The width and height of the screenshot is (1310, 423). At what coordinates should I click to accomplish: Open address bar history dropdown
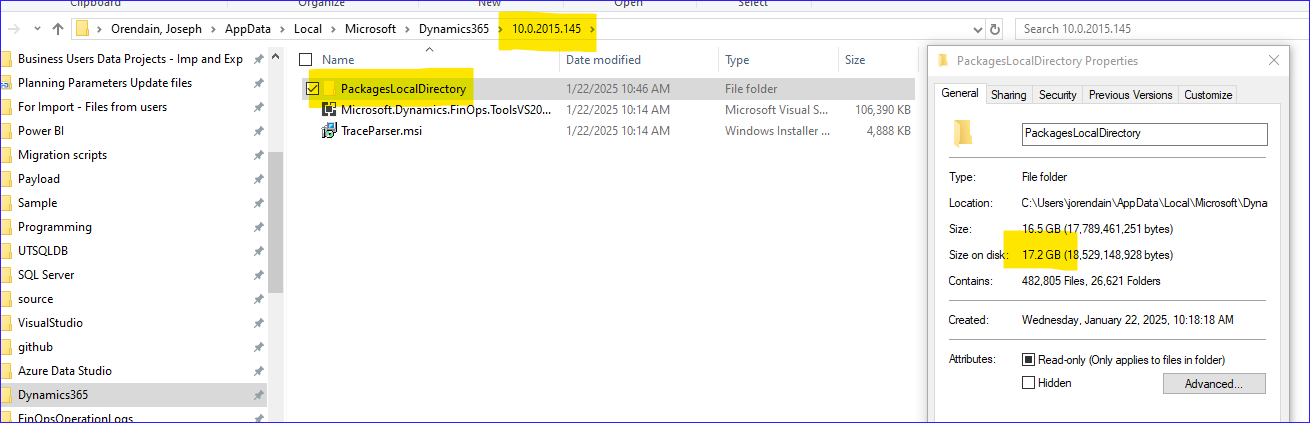pos(976,29)
